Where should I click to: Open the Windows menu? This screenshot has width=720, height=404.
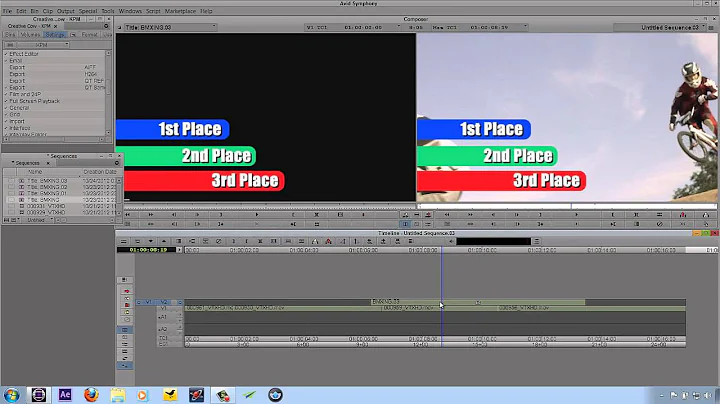[130, 11]
